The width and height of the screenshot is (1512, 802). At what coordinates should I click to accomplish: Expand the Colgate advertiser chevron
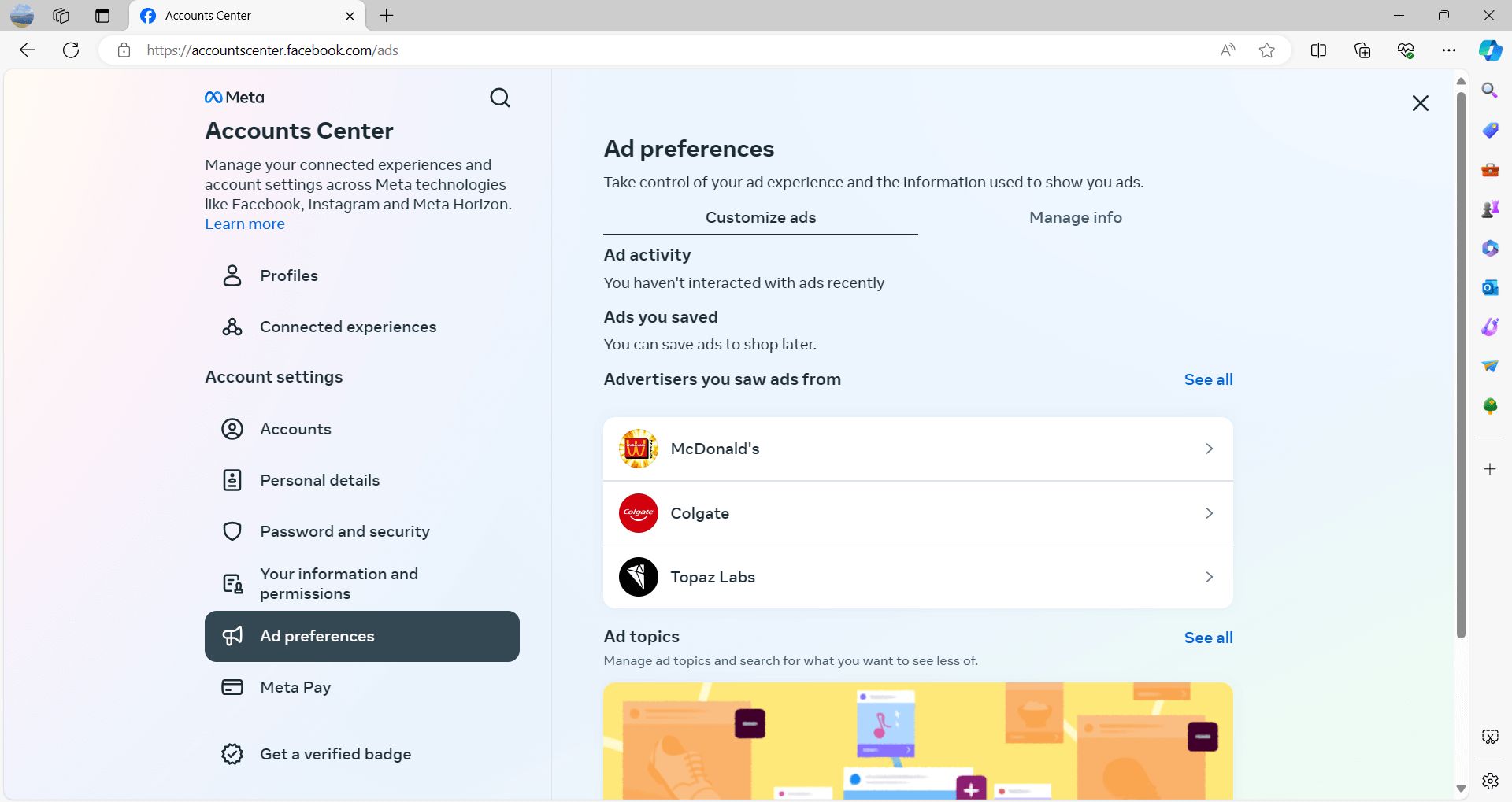pyautogui.click(x=1209, y=513)
